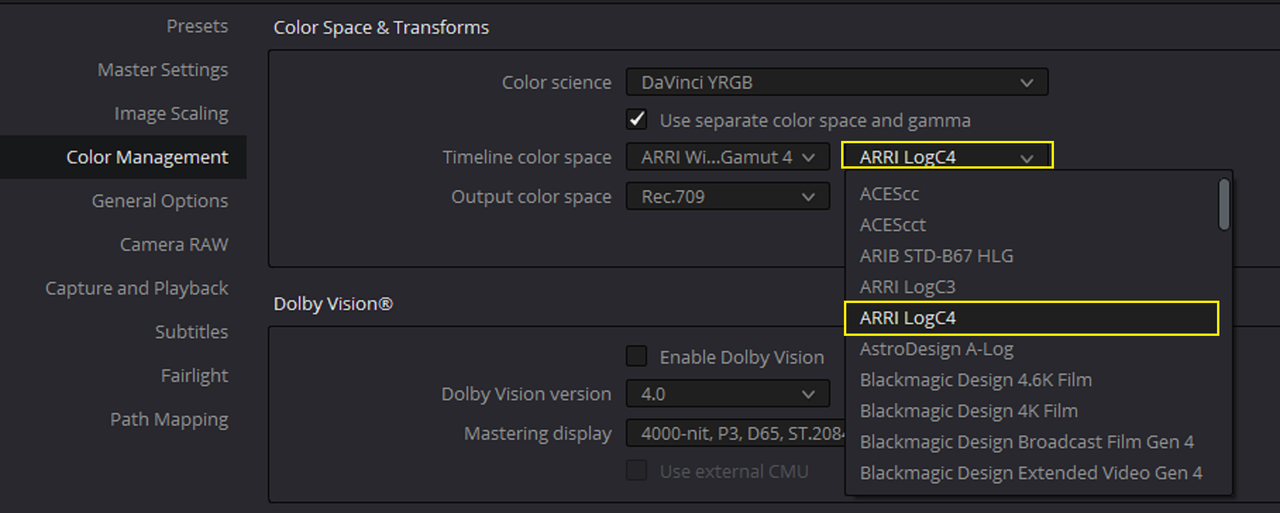Select AstroDesign A-Log option
The image size is (1280, 513).
click(1032, 349)
